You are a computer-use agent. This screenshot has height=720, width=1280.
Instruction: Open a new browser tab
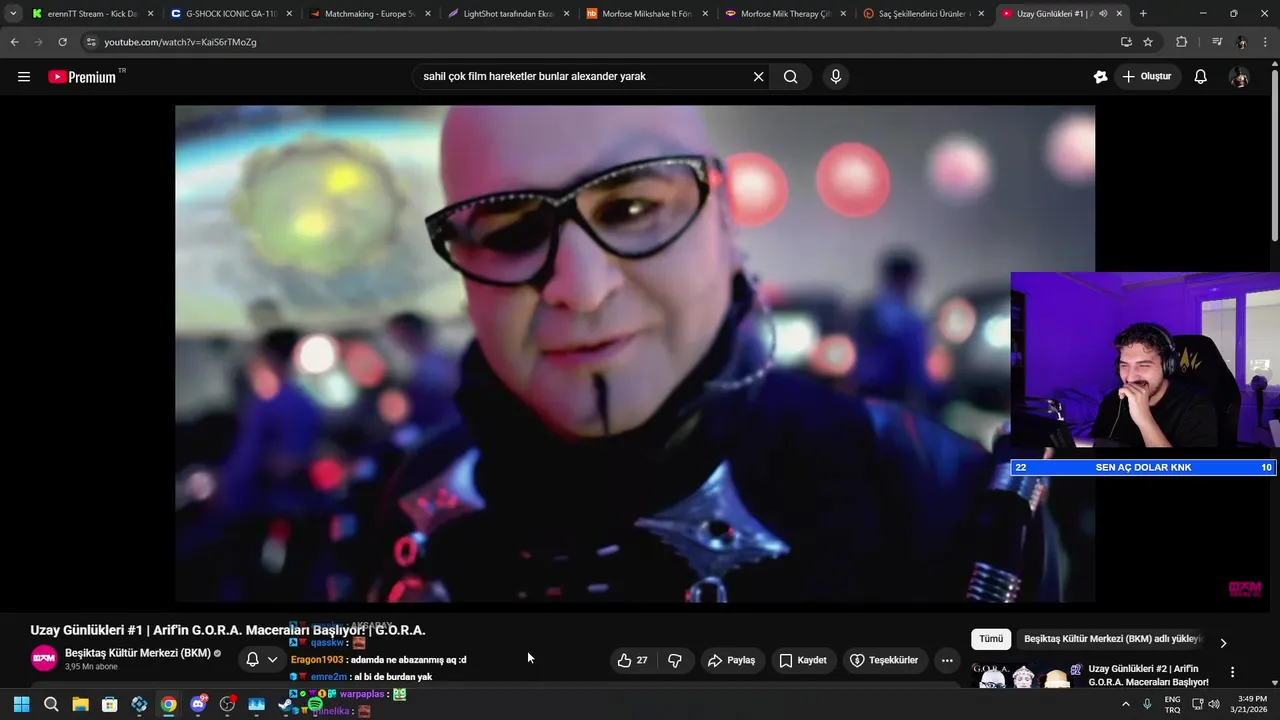click(1143, 14)
